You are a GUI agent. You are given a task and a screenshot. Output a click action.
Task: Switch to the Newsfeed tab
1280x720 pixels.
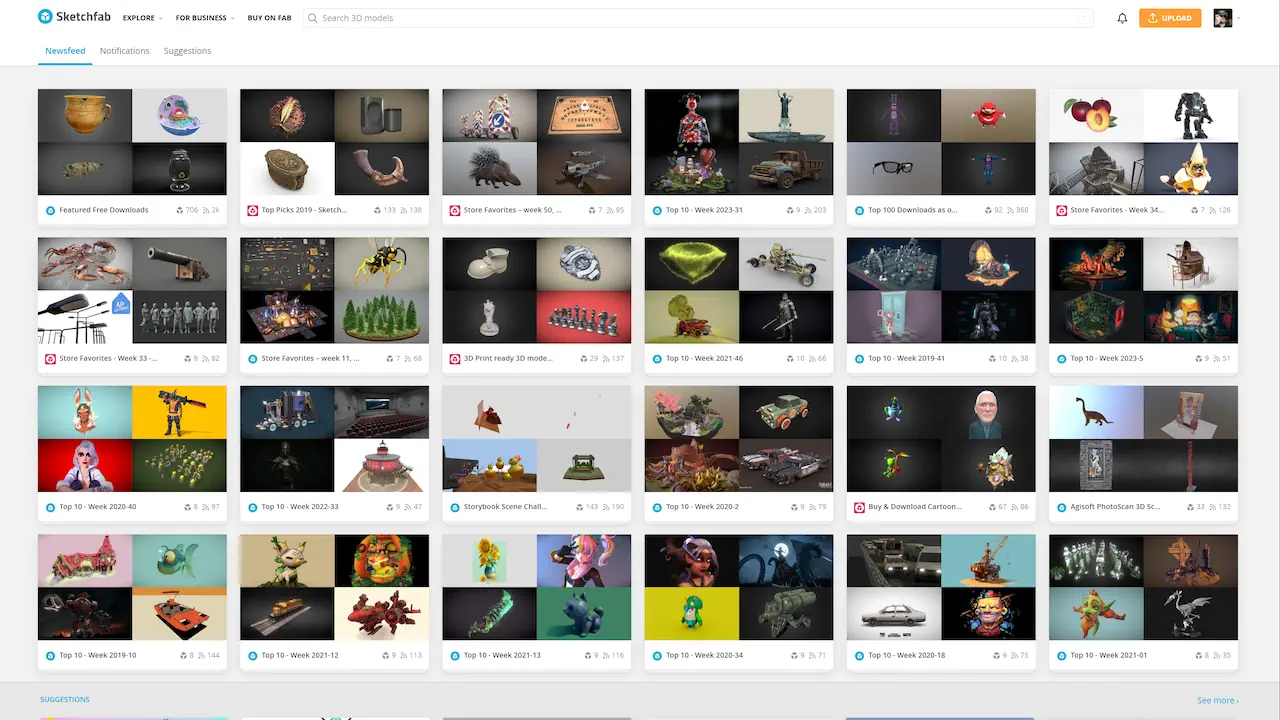pos(65,51)
